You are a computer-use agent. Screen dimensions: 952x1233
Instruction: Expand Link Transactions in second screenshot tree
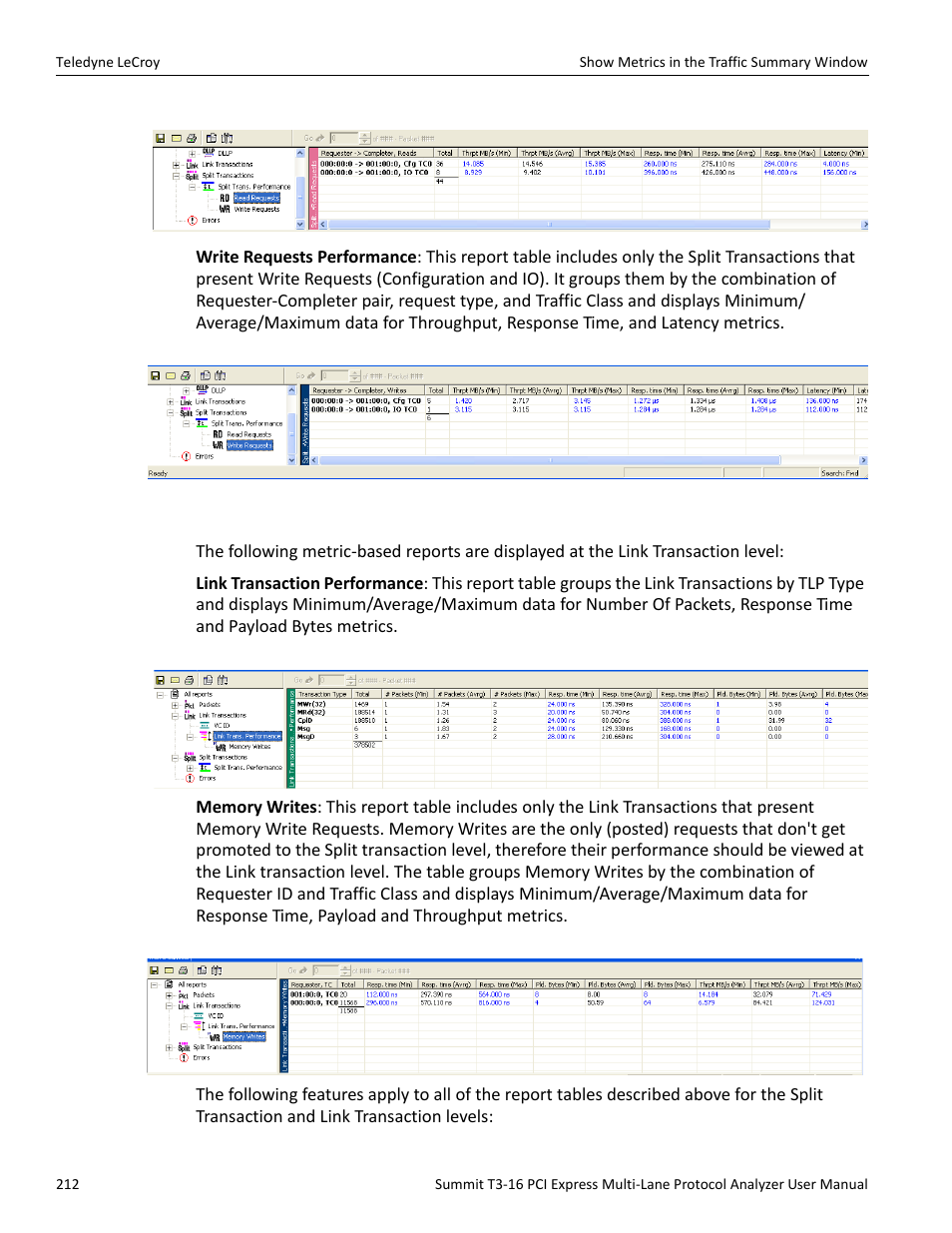click(x=170, y=402)
